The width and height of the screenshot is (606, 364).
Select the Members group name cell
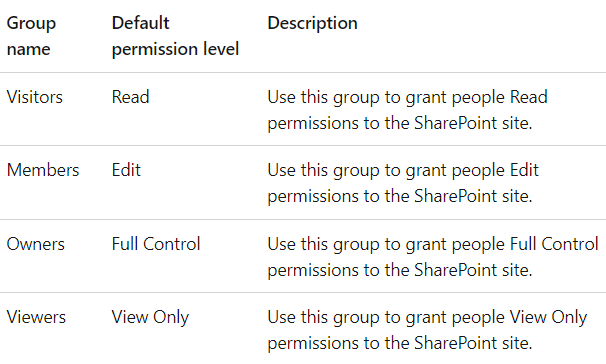(43, 170)
